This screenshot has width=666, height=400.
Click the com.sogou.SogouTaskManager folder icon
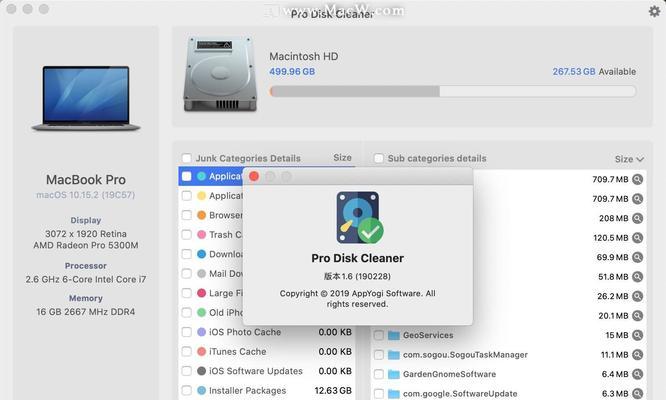point(394,355)
